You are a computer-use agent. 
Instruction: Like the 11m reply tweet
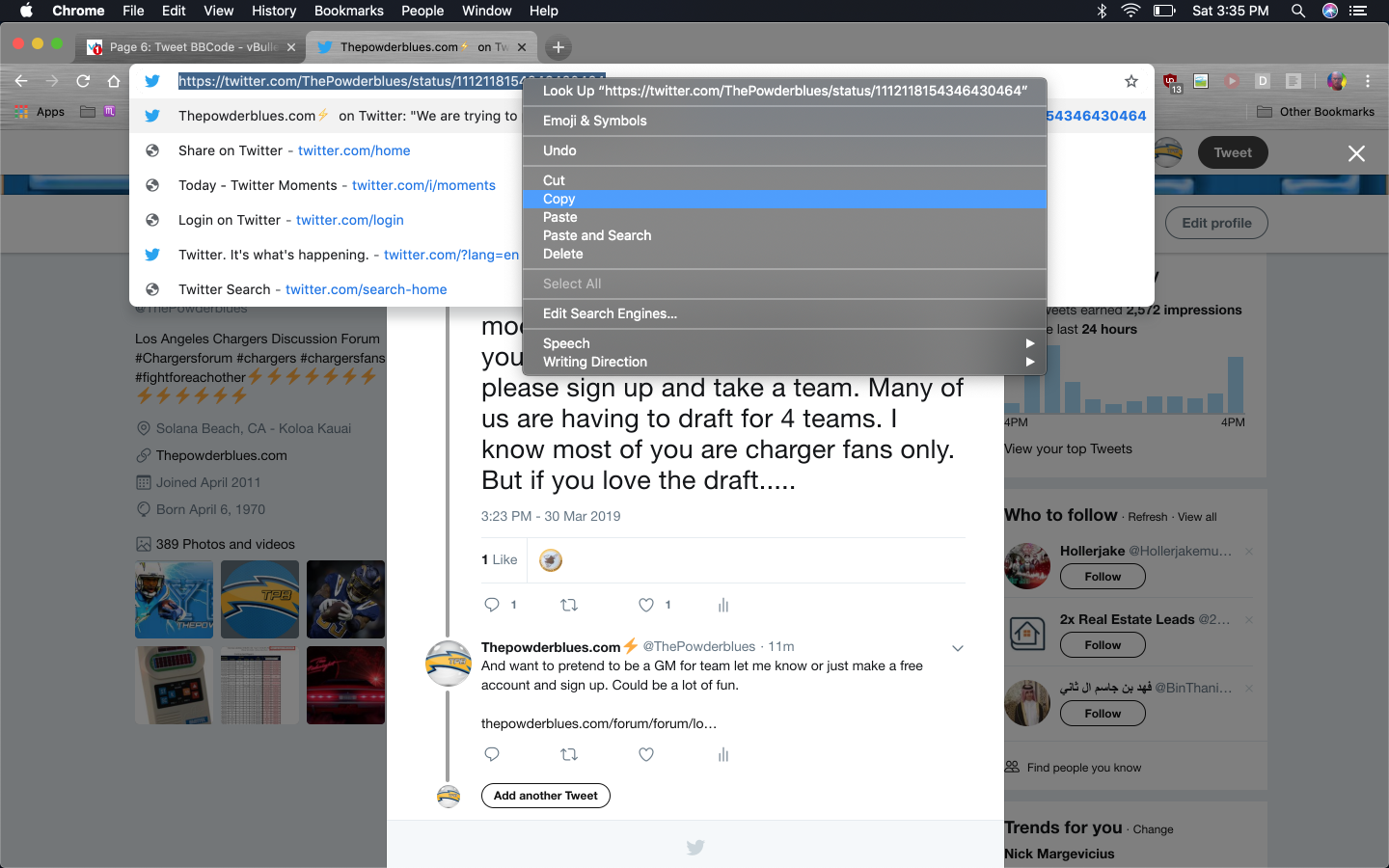point(646,754)
